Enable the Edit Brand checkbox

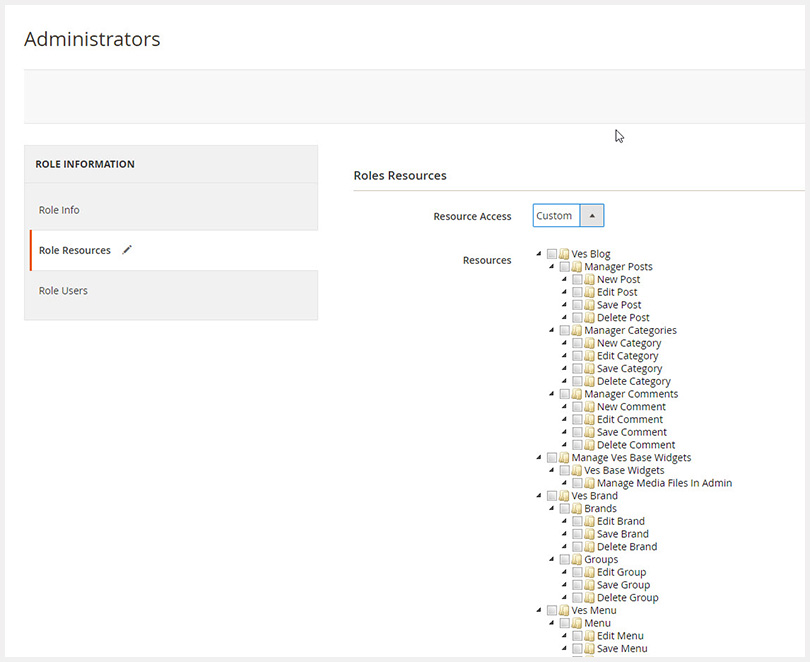click(578, 521)
